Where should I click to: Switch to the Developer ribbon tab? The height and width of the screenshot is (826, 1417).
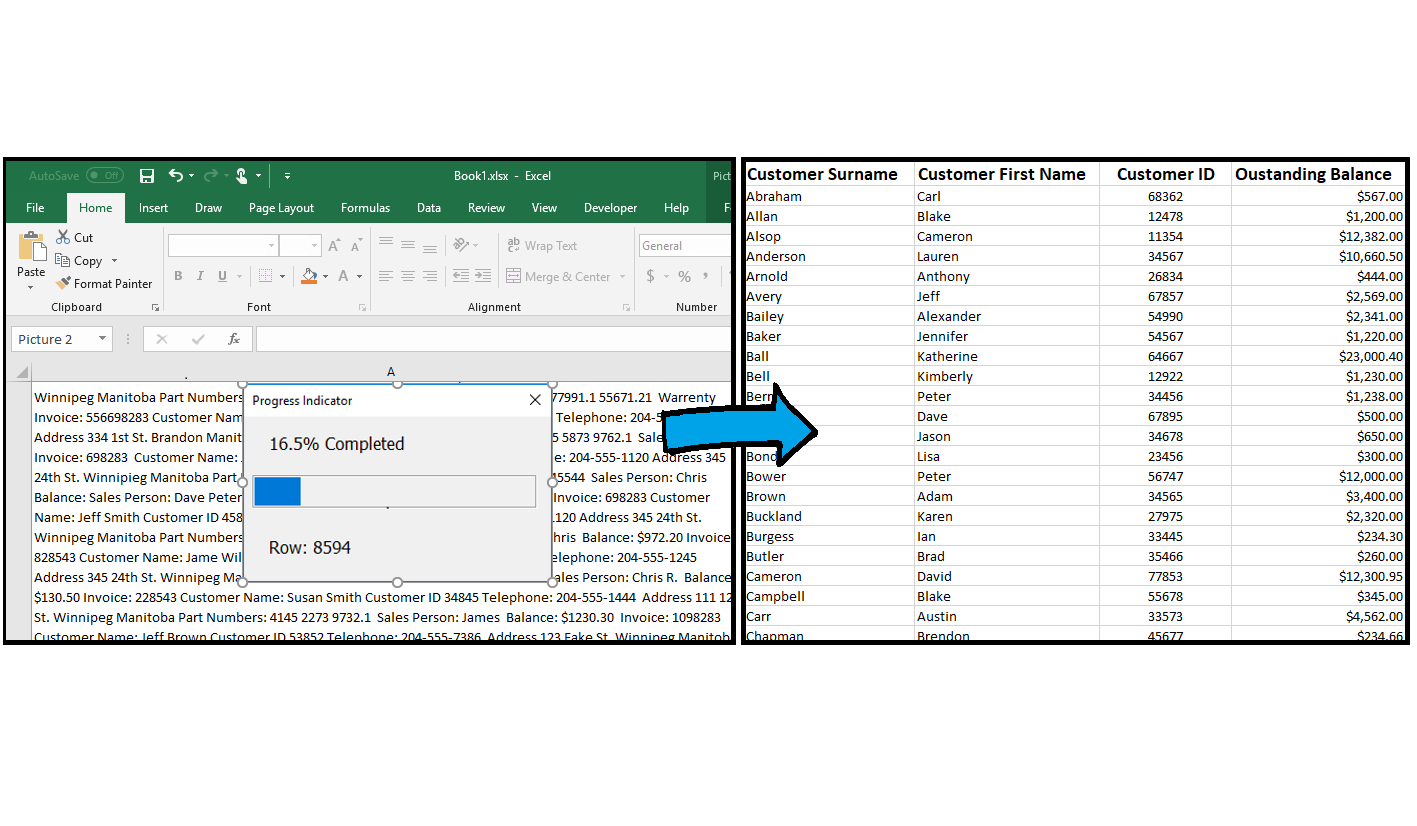click(610, 208)
